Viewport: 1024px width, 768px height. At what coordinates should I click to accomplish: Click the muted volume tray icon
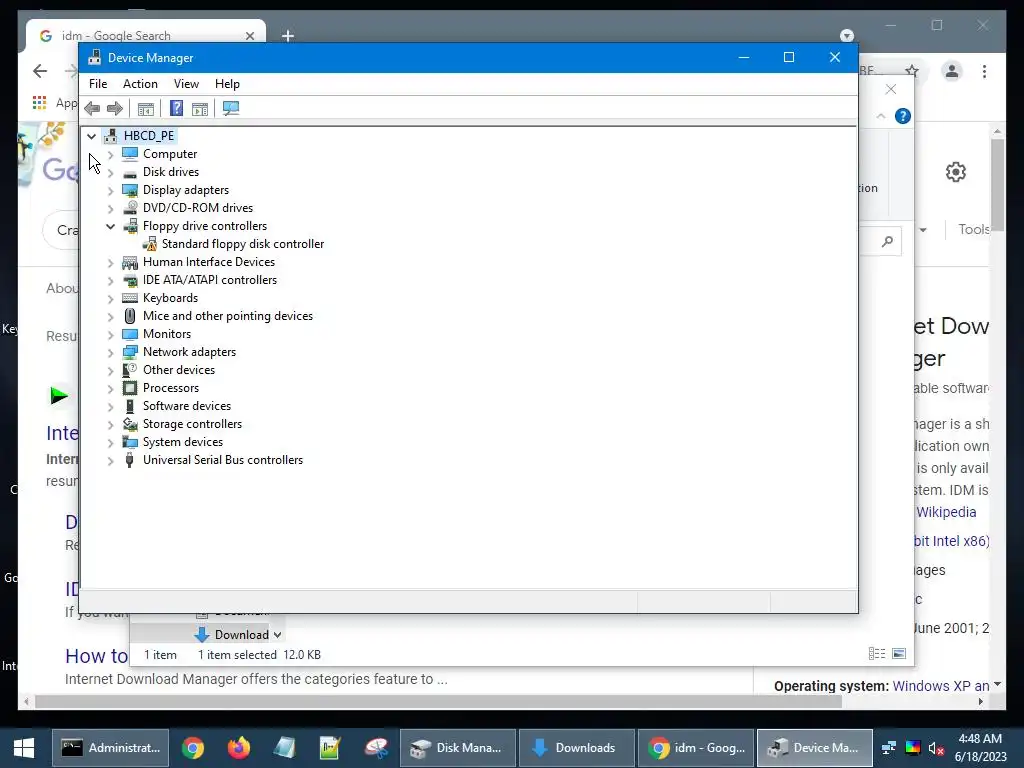tap(936, 748)
